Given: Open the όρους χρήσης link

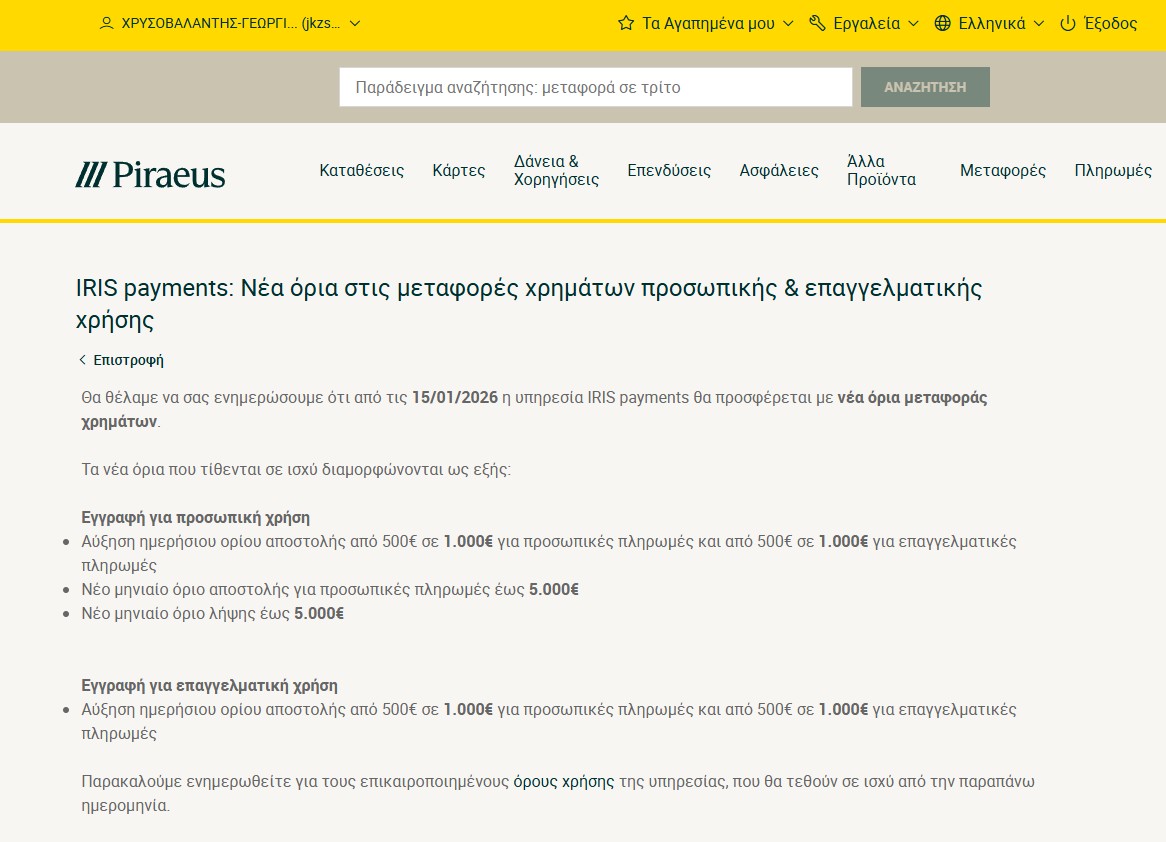Looking at the screenshot, I should (564, 782).
